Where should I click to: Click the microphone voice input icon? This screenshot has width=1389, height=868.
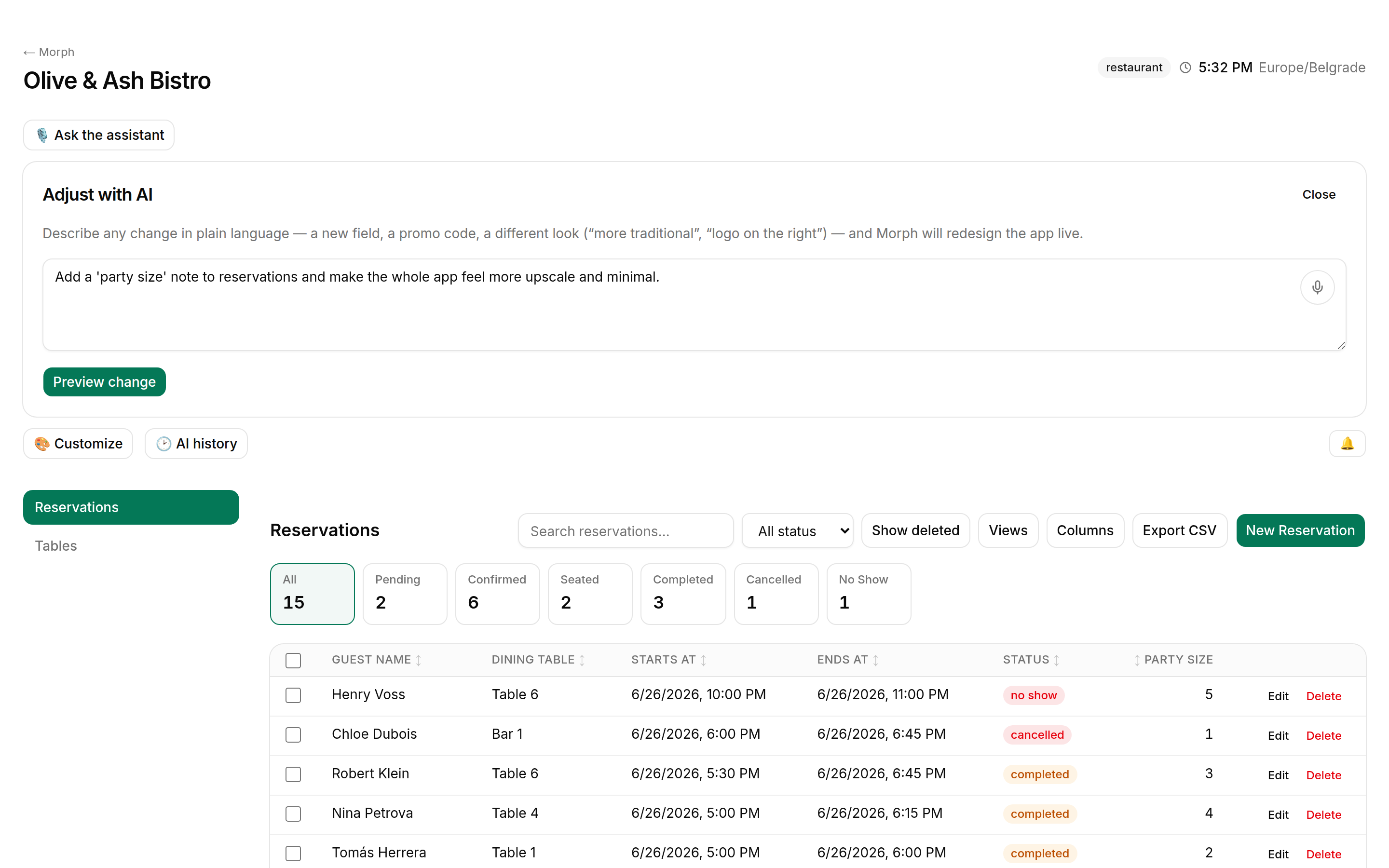1317,287
